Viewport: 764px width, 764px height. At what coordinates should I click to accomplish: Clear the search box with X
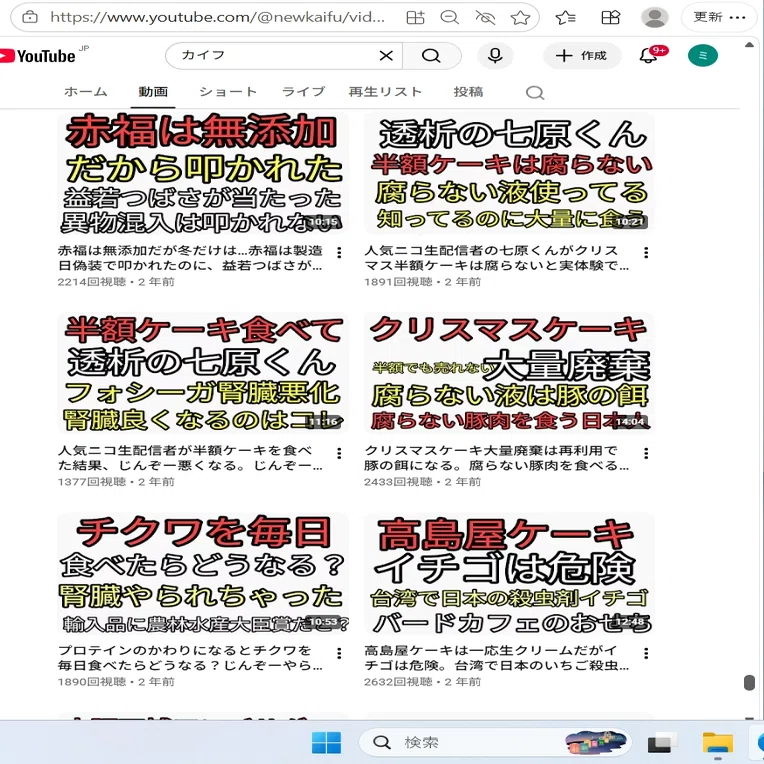[x=386, y=56]
